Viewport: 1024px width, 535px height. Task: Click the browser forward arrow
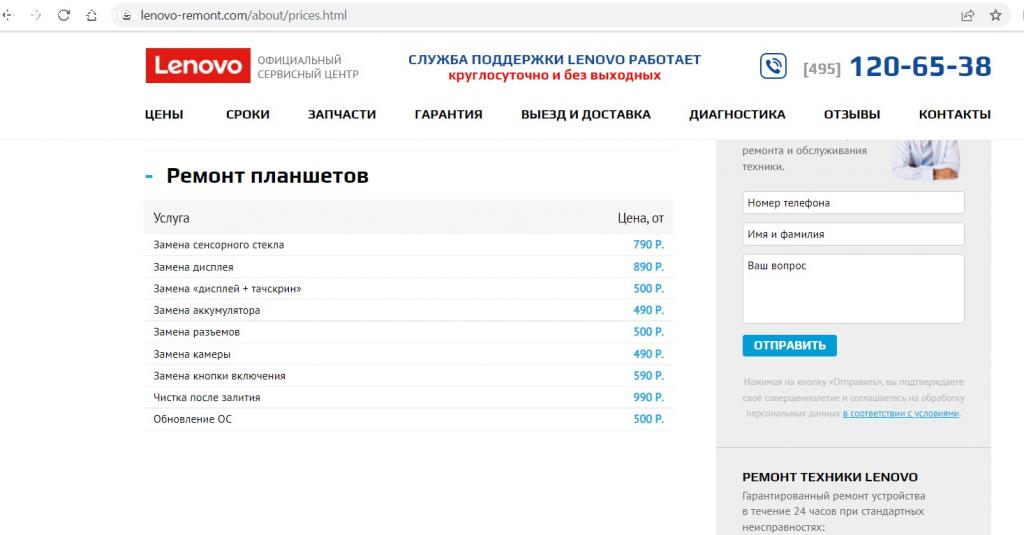36,15
